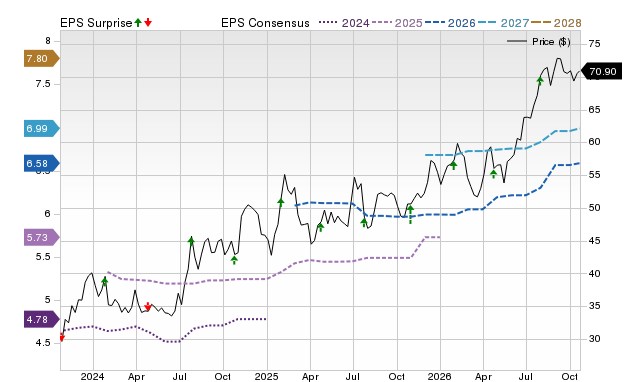Image resolution: width=640 pixels, height=382 pixels.
Task: Click the left axis value 5.5
Action: (x=43, y=257)
